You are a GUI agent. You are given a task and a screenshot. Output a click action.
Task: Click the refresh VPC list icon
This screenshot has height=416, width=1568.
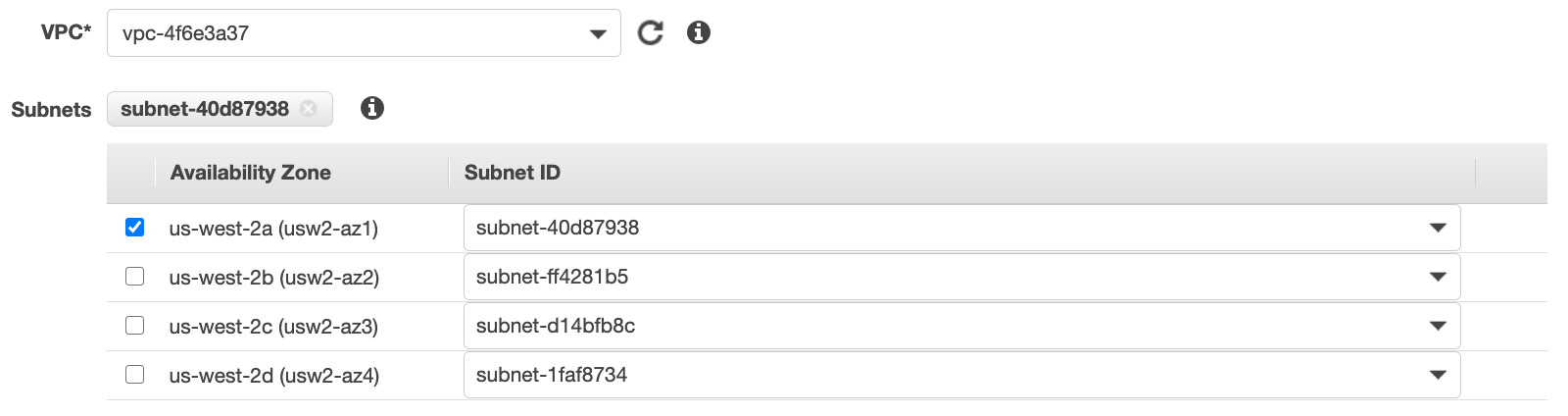point(650,33)
